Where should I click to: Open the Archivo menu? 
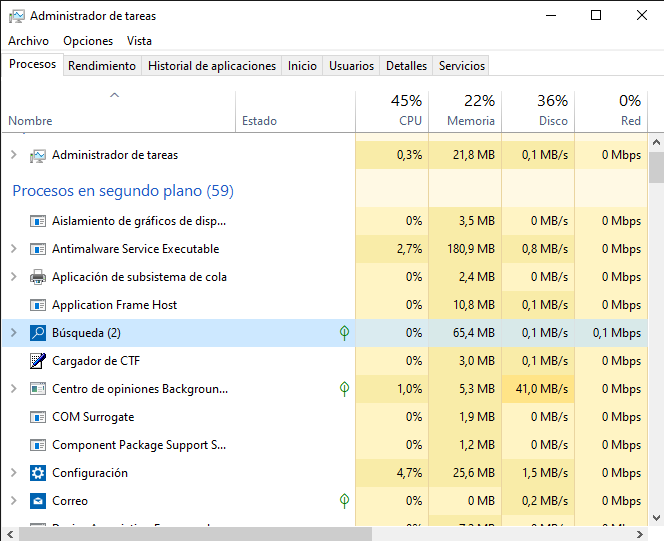tap(28, 41)
